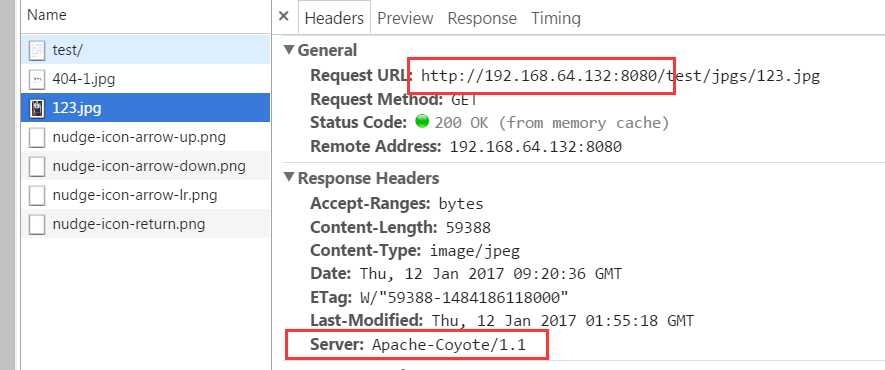Collapse the General section
This screenshot has height=370, width=885.
pos(289,50)
